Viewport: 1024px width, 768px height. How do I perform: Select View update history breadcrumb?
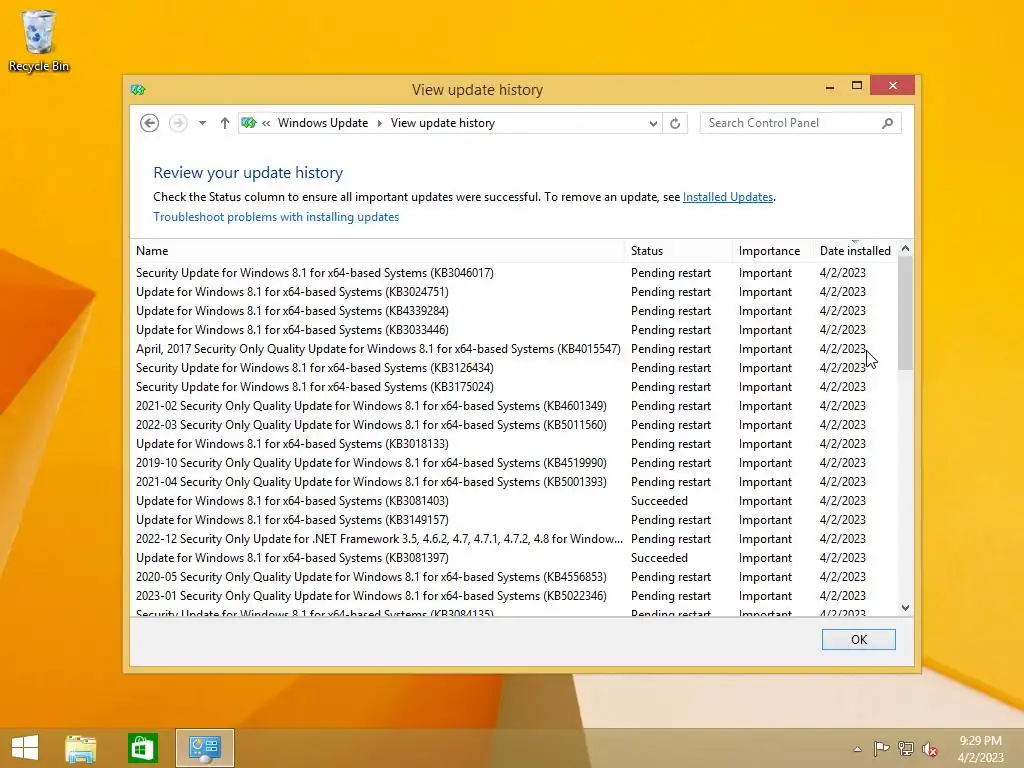pos(443,123)
